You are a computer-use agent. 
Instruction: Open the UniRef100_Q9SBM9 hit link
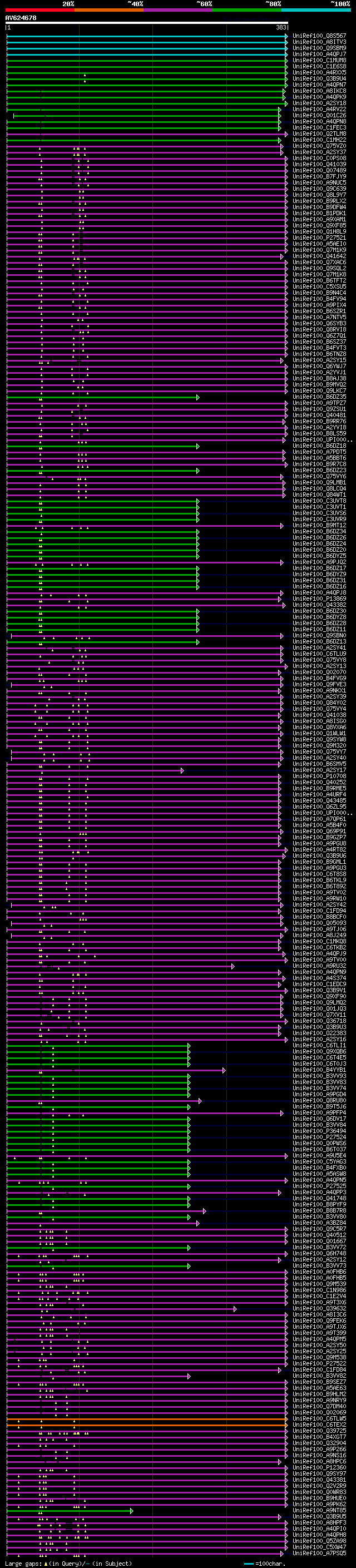click(x=319, y=48)
